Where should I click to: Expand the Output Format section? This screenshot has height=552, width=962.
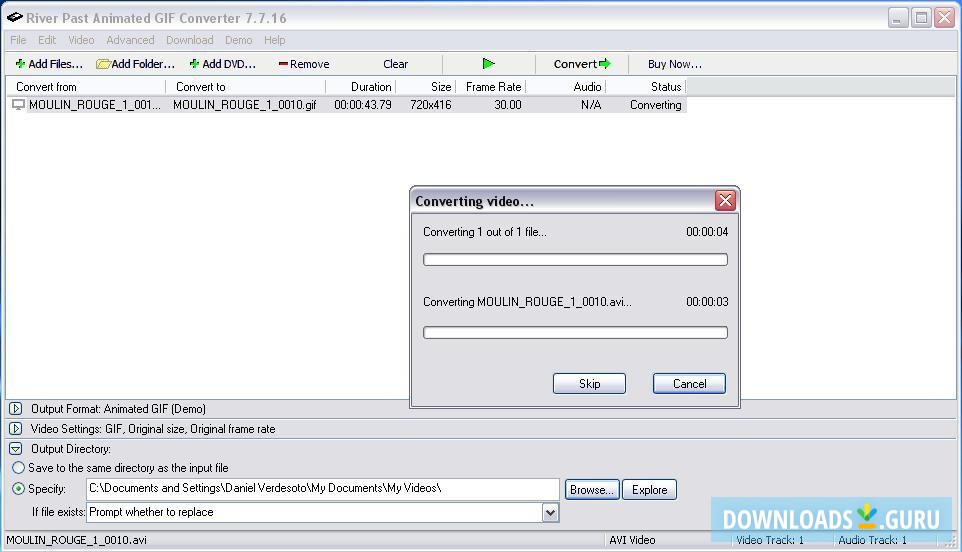[x=16, y=408]
